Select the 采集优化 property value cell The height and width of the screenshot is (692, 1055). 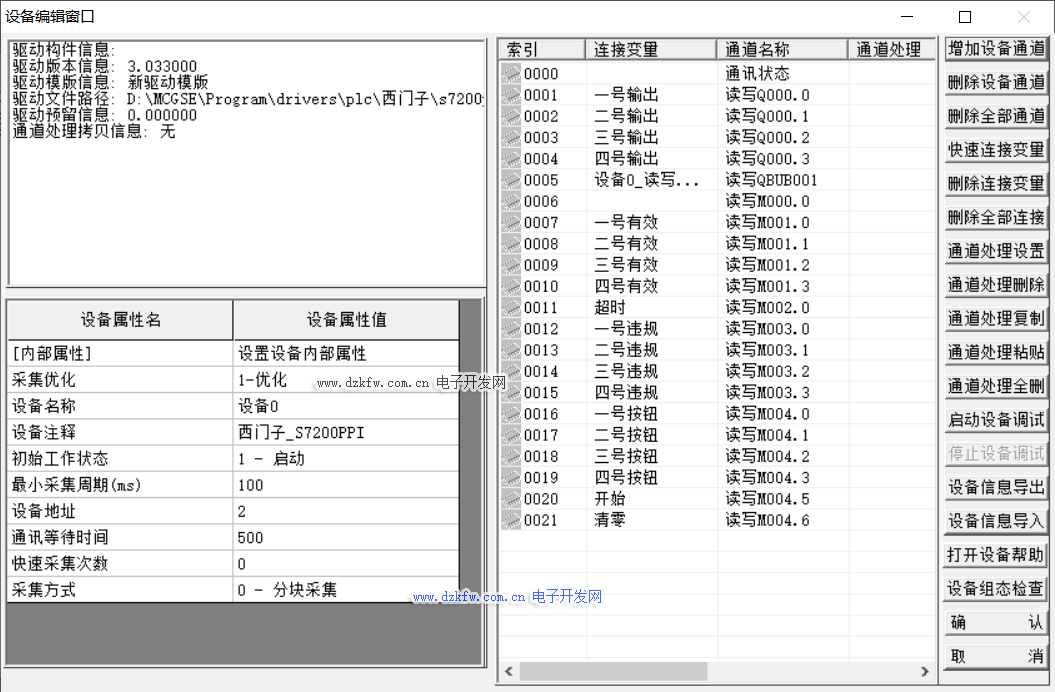point(345,380)
